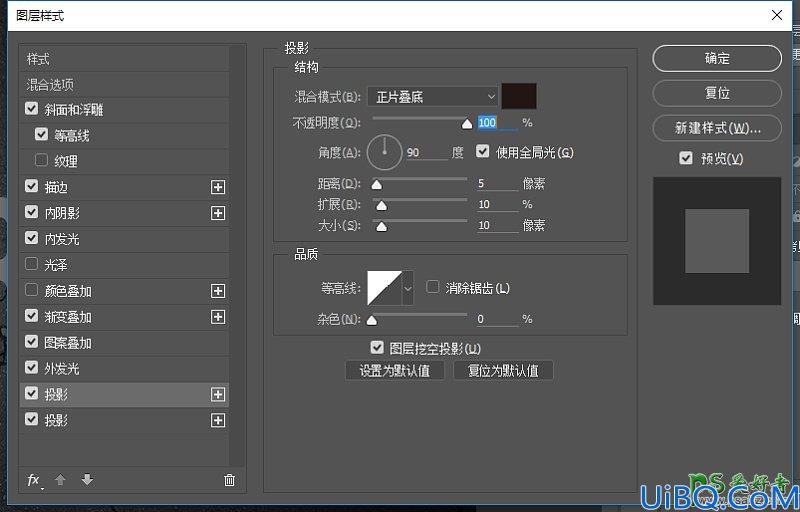Enable 消除锯齿 checkbox

point(433,287)
